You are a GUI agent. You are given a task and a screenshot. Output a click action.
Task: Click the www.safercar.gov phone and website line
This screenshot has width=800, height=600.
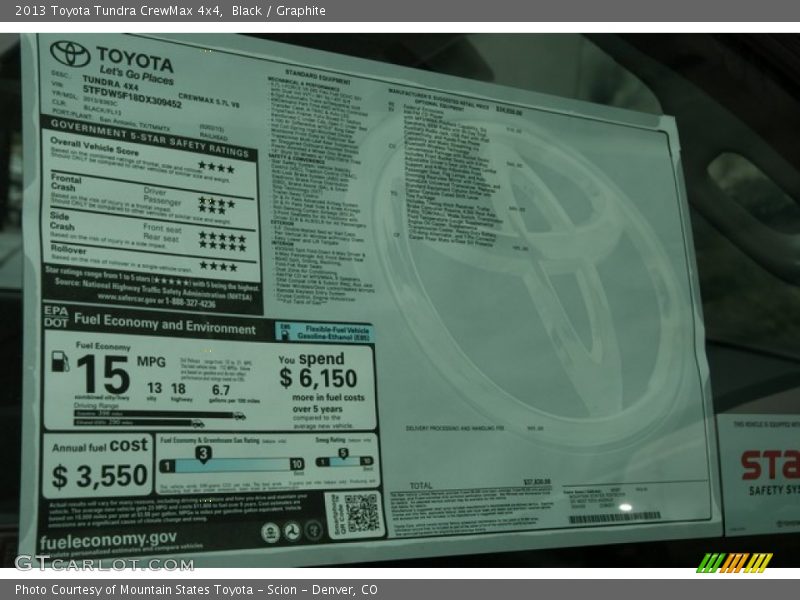coord(156,301)
